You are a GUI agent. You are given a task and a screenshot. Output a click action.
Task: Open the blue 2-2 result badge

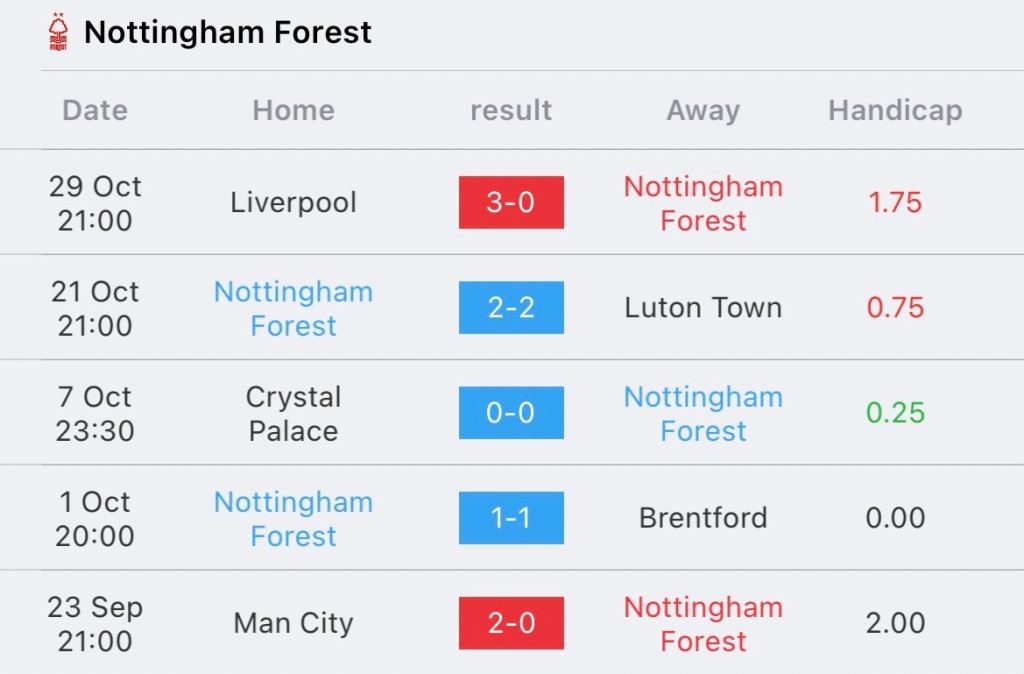[x=511, y=308]
